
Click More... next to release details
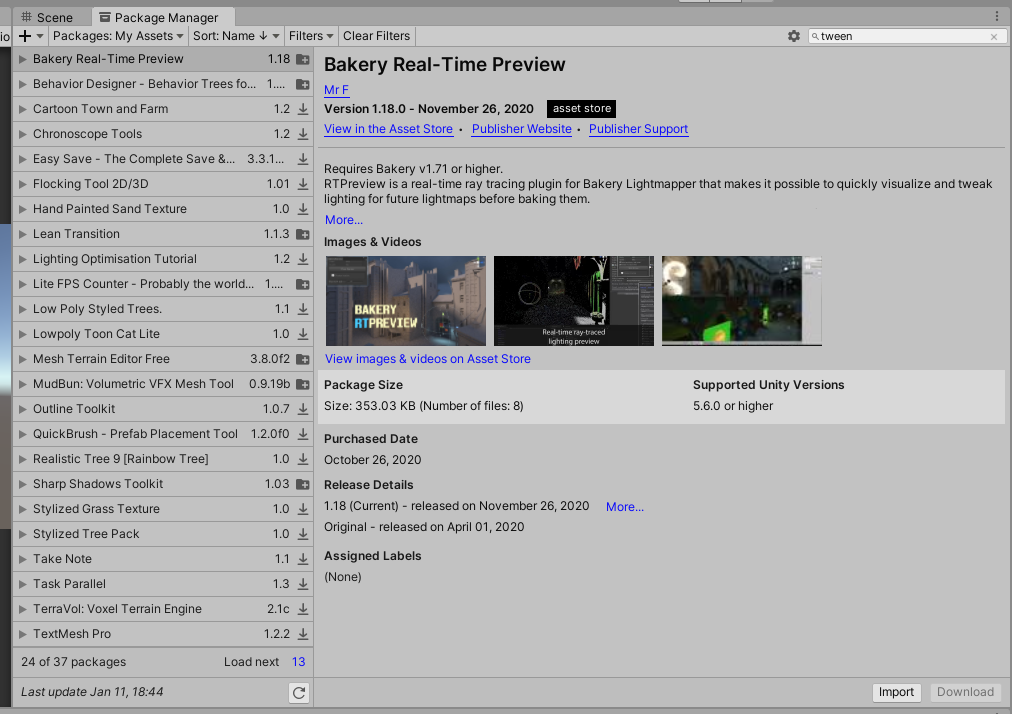click(x=625, y=507)
